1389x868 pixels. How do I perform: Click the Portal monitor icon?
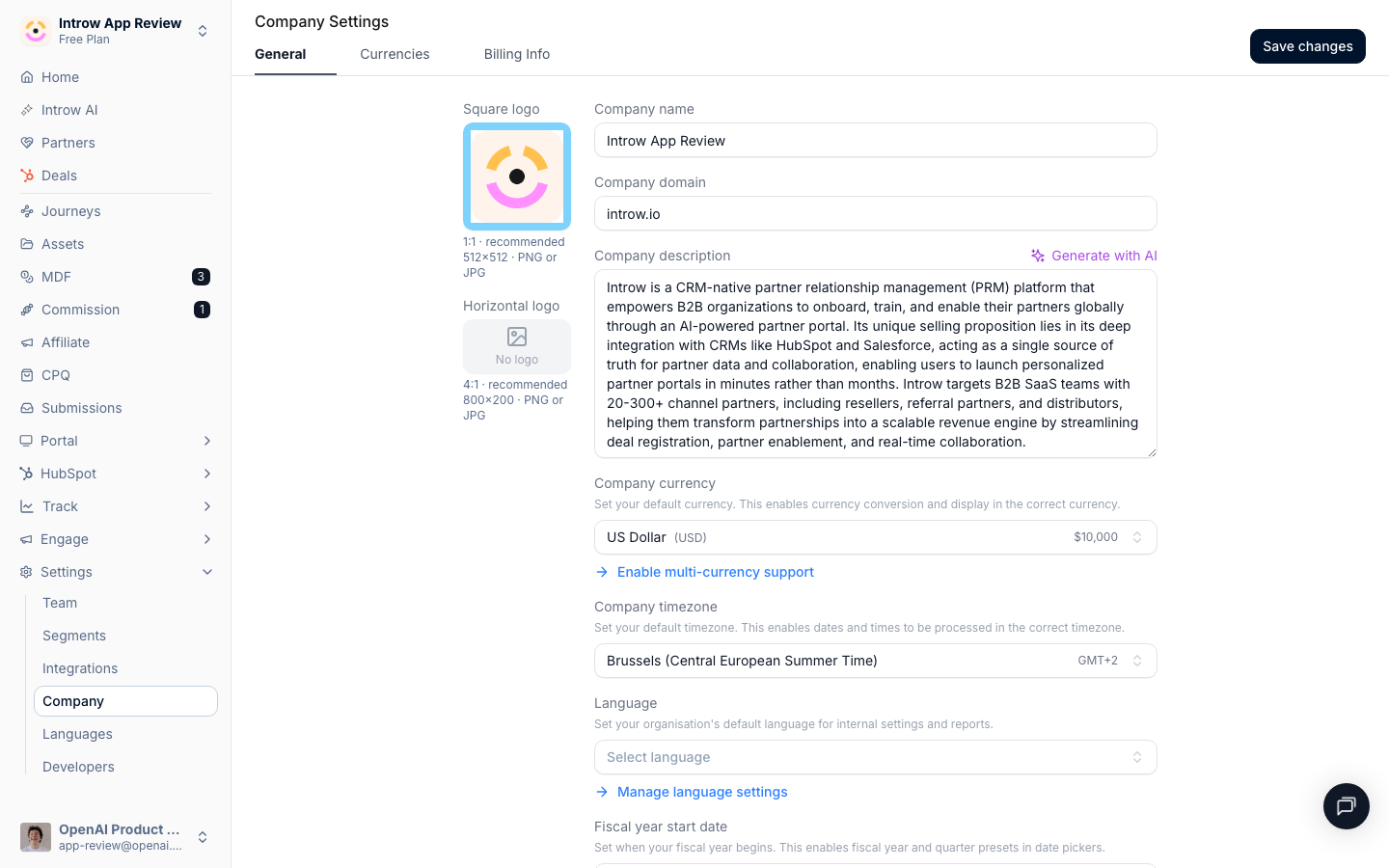coord(26,441)
